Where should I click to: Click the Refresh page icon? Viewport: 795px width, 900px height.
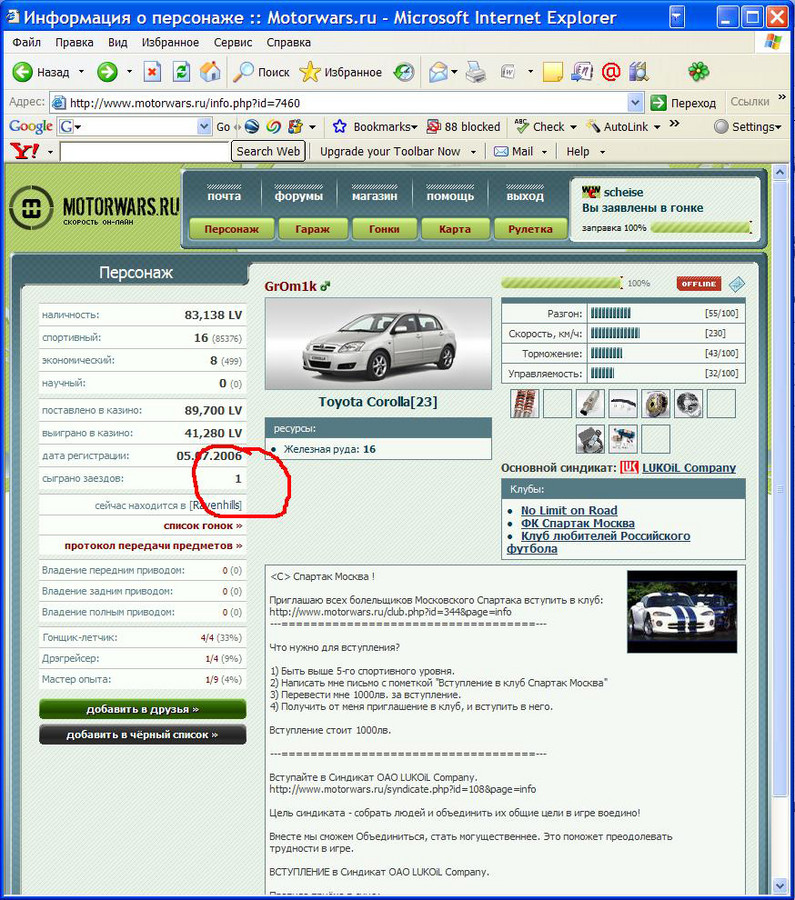pos(181,72)
